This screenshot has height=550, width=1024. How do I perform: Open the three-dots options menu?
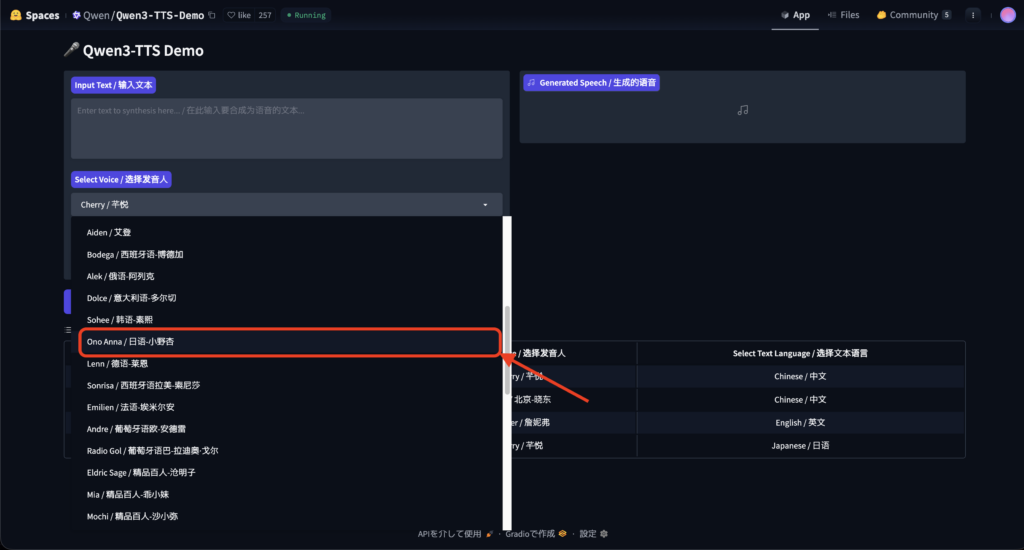973,15
